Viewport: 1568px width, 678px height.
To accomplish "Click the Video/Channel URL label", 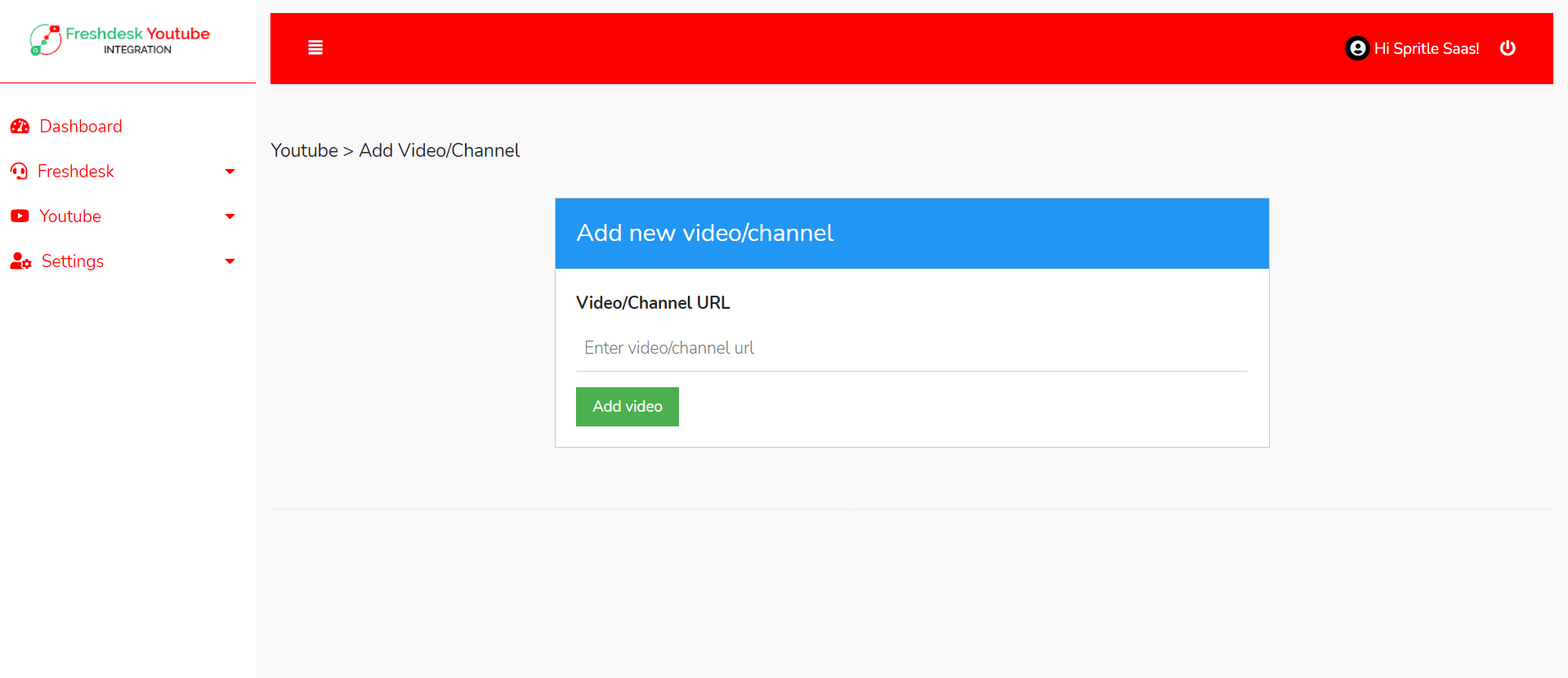I will [x=653, y=303].
